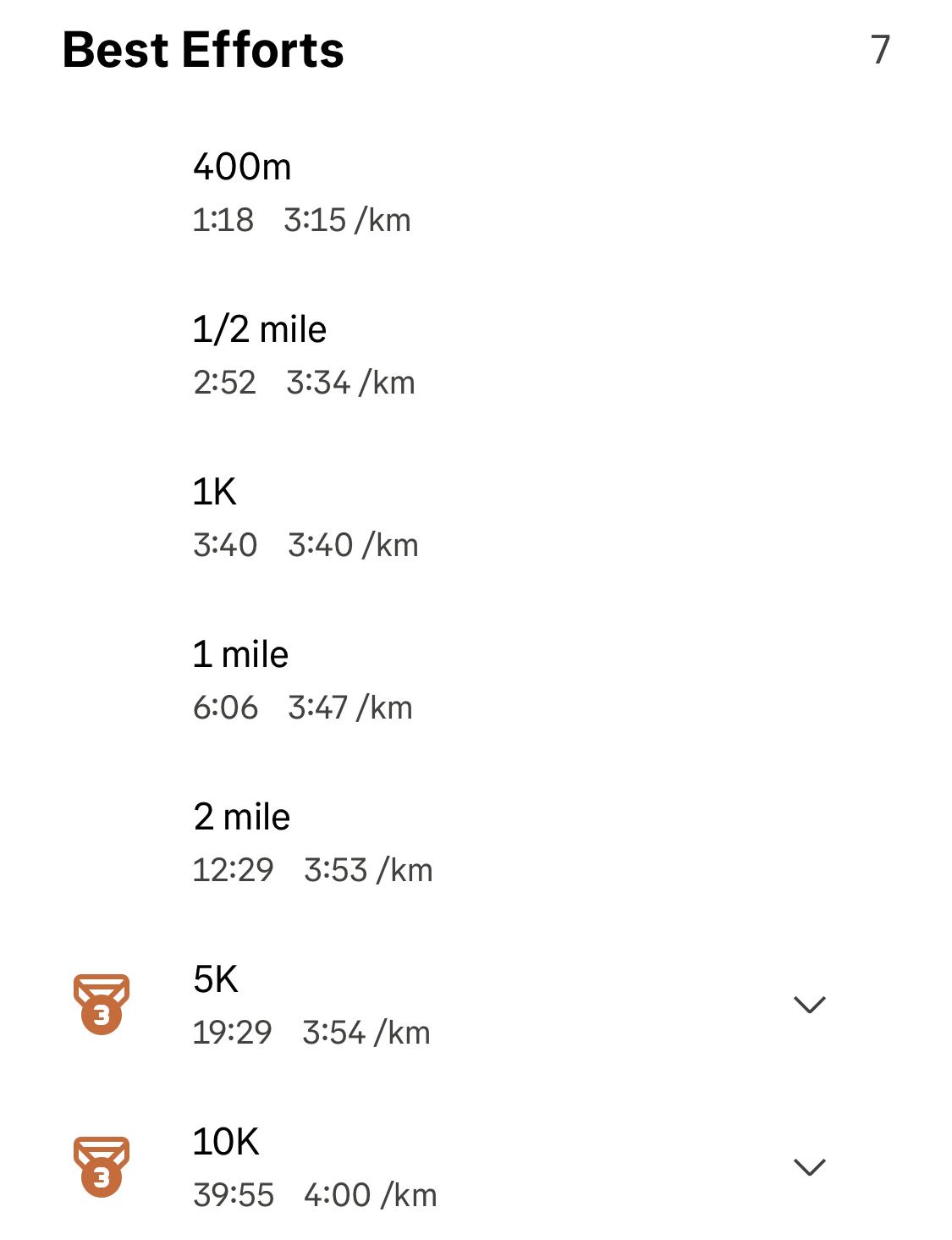The width and height of the screenshot is (952, 1240).
Task: Expand the 10K best effort chevron
Action: 809,1167
